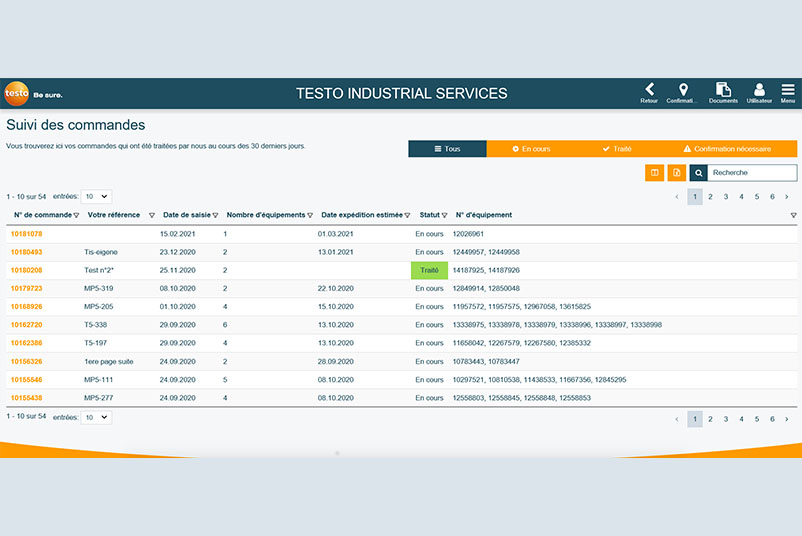
Task: Open order 10180208
Action: (x=27, y=270)
